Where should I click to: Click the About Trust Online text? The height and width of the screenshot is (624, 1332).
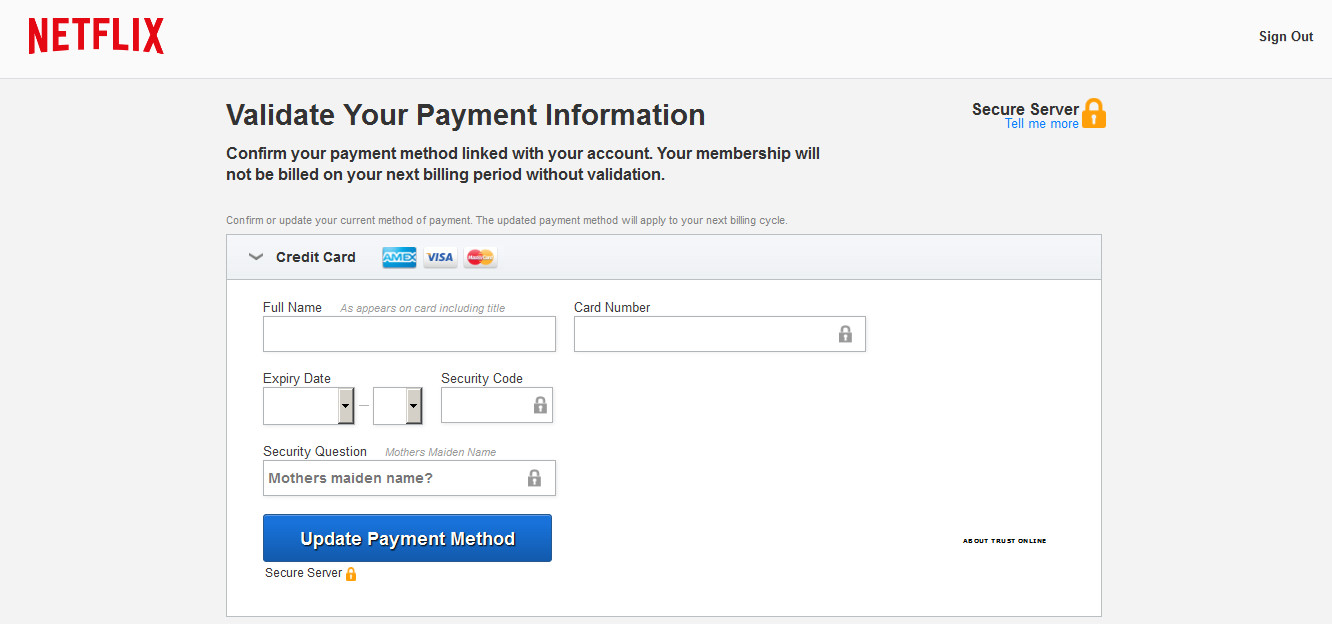coord(1004,541)
